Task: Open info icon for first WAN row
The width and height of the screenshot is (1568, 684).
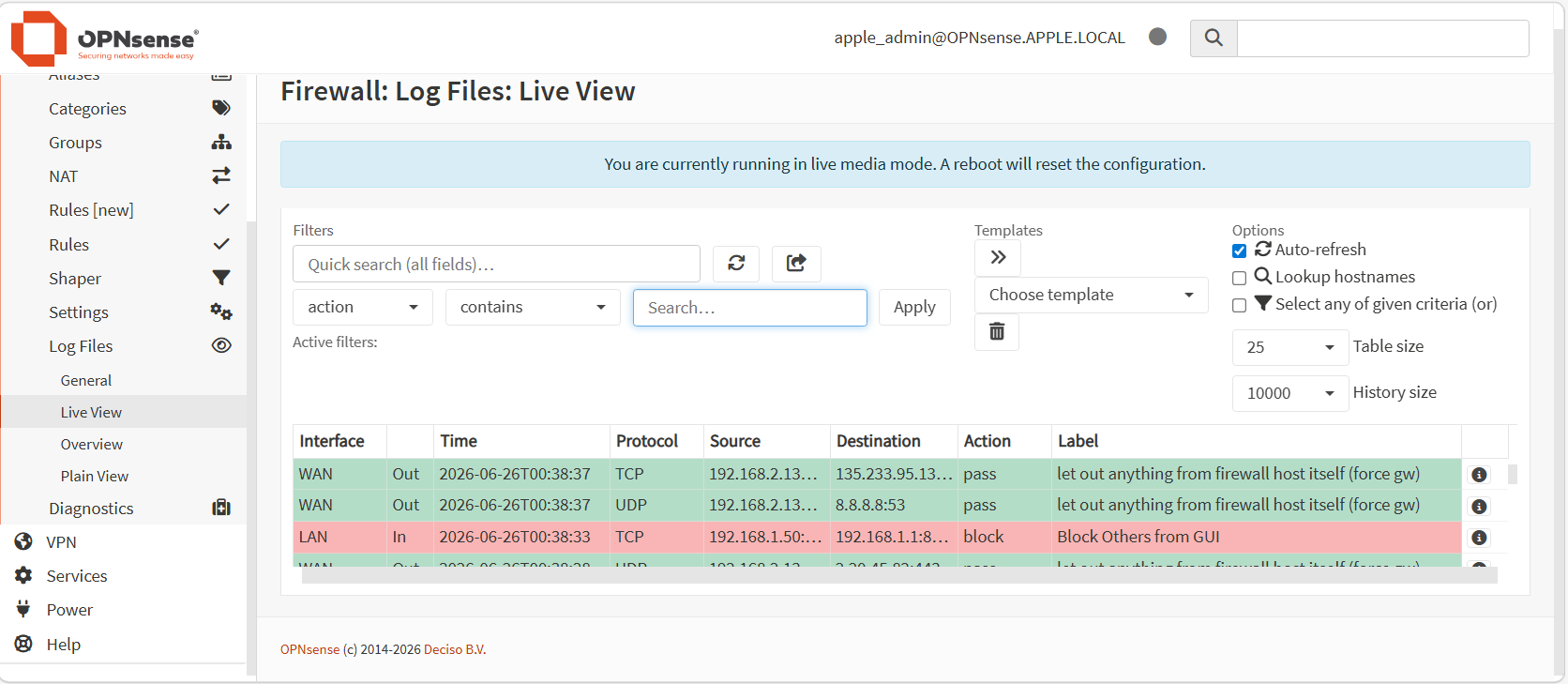Action: (x=1479, y=475)
